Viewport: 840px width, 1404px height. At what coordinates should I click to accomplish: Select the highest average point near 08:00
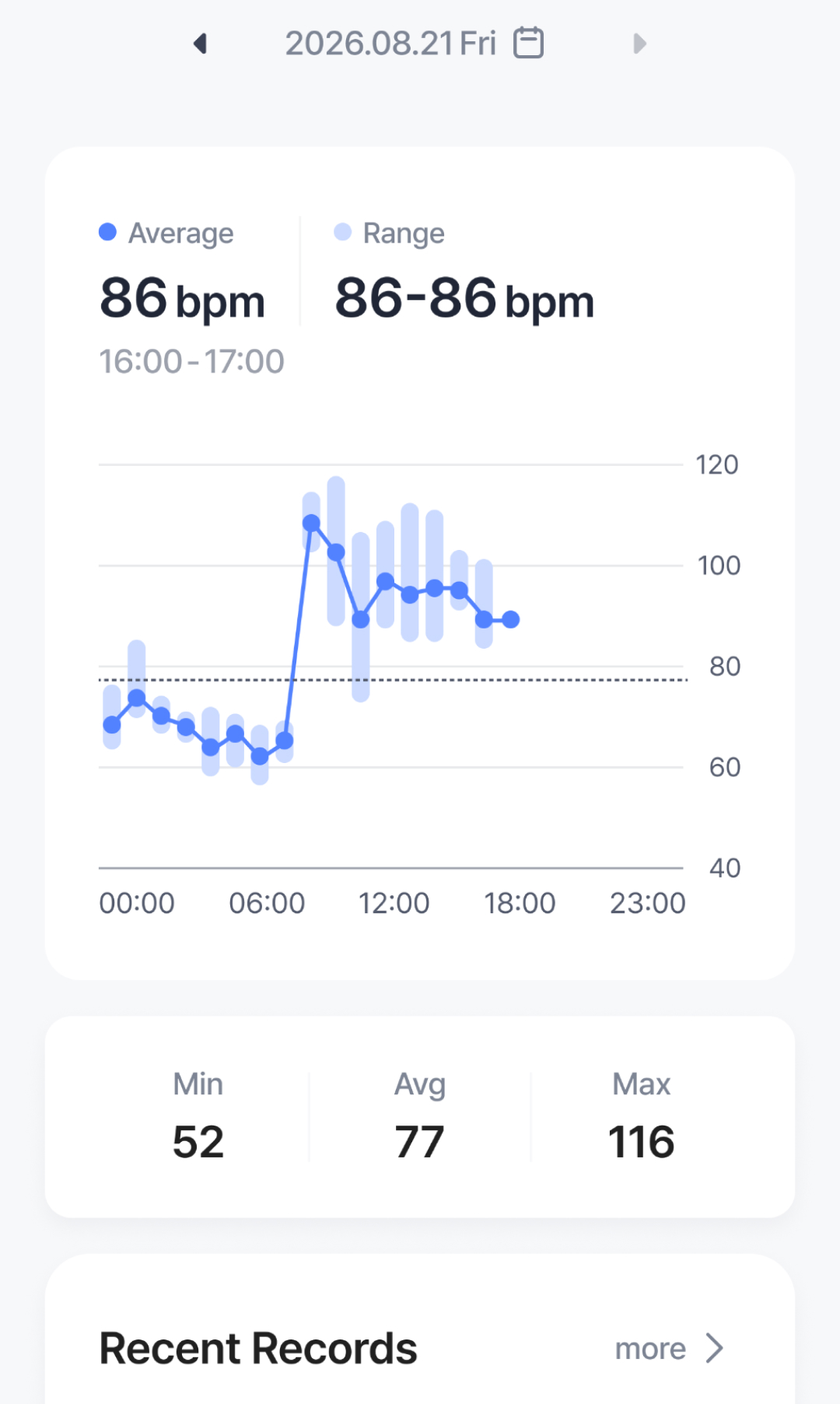tap(311, 523)
